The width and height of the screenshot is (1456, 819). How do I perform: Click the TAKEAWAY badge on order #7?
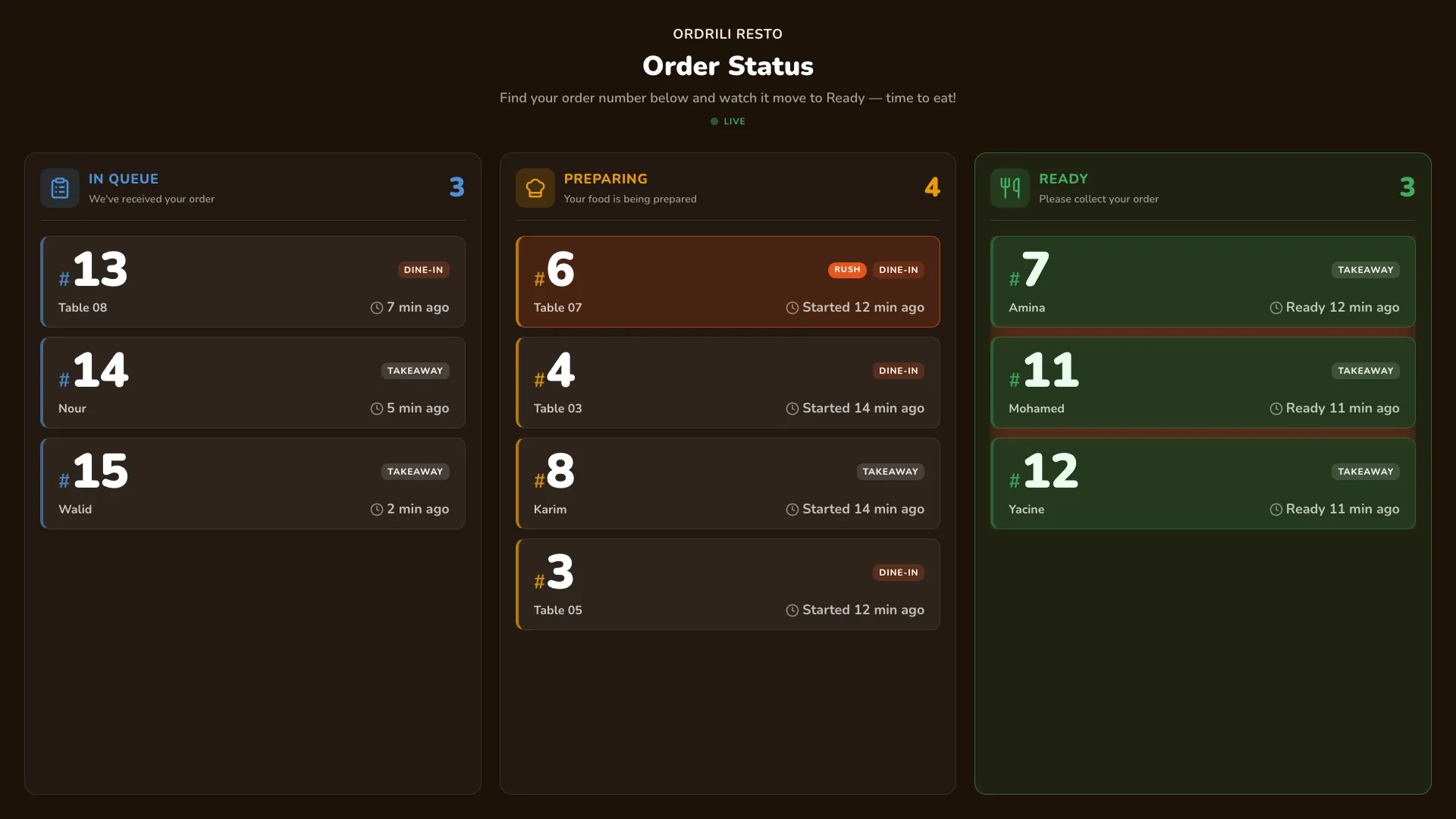(1366, 270)
